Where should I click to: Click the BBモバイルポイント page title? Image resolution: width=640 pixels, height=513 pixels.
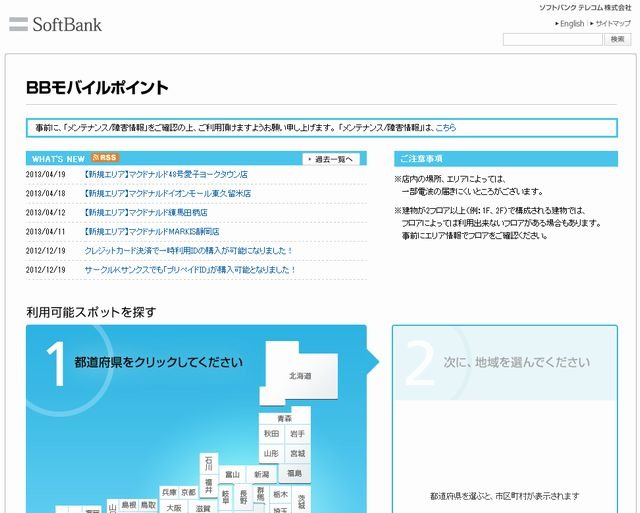[97, 88]
